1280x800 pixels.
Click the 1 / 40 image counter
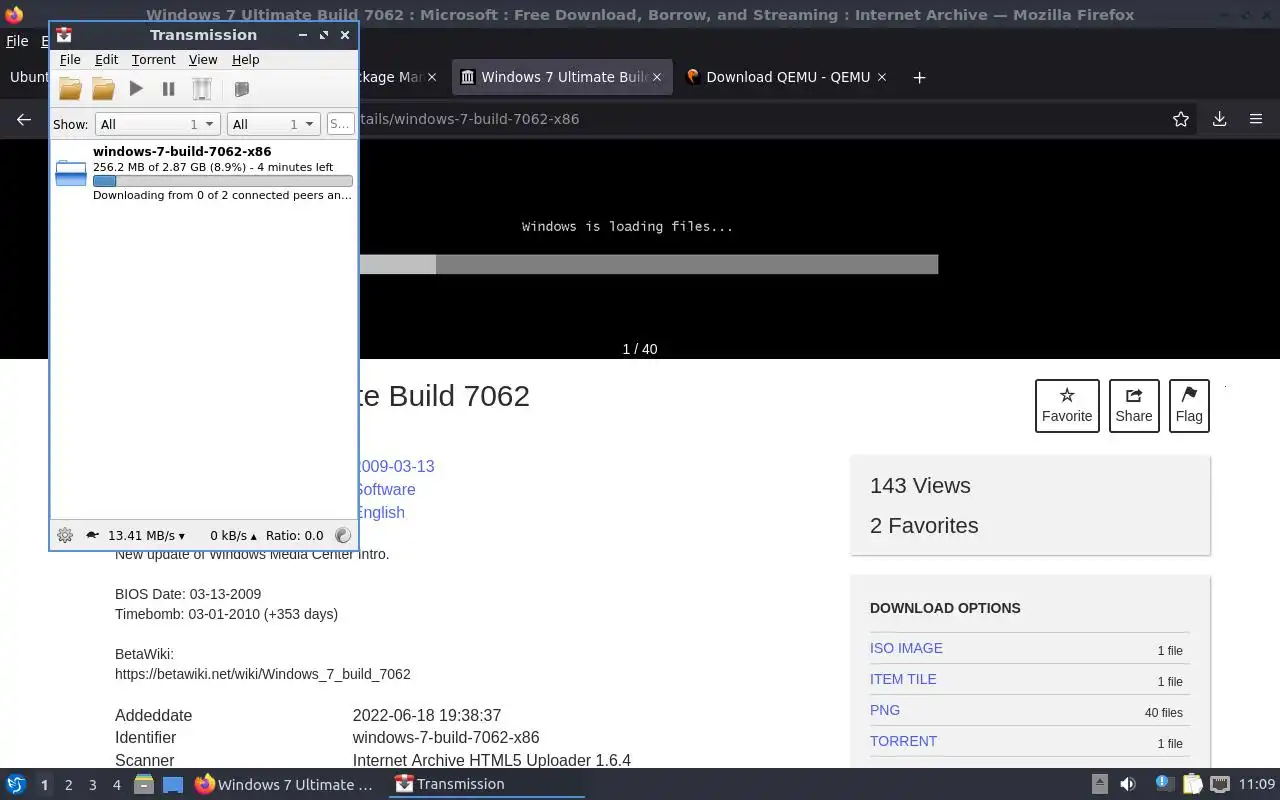(x=640, y=349)
